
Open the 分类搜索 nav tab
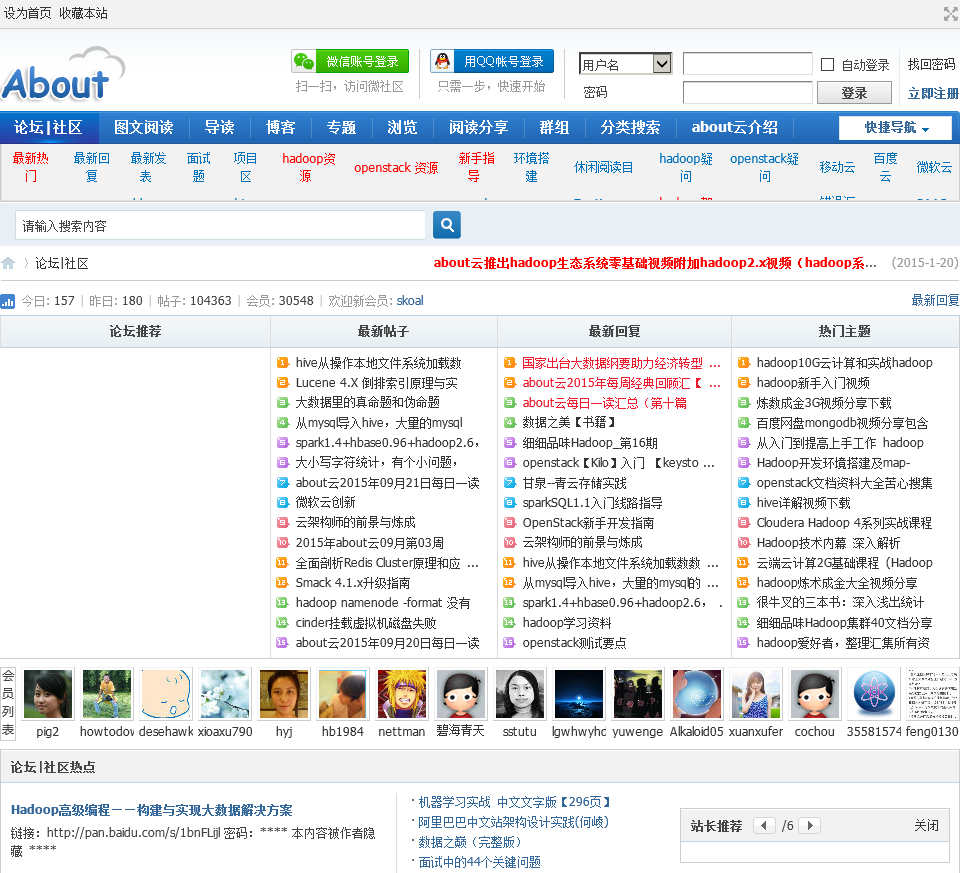(630, 127)
